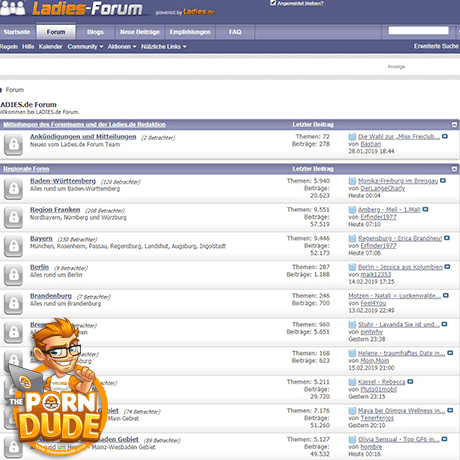Viewport: 460px width, 460px height.
Task: Open the Bayern forum link
Action: tap(41, 238)
